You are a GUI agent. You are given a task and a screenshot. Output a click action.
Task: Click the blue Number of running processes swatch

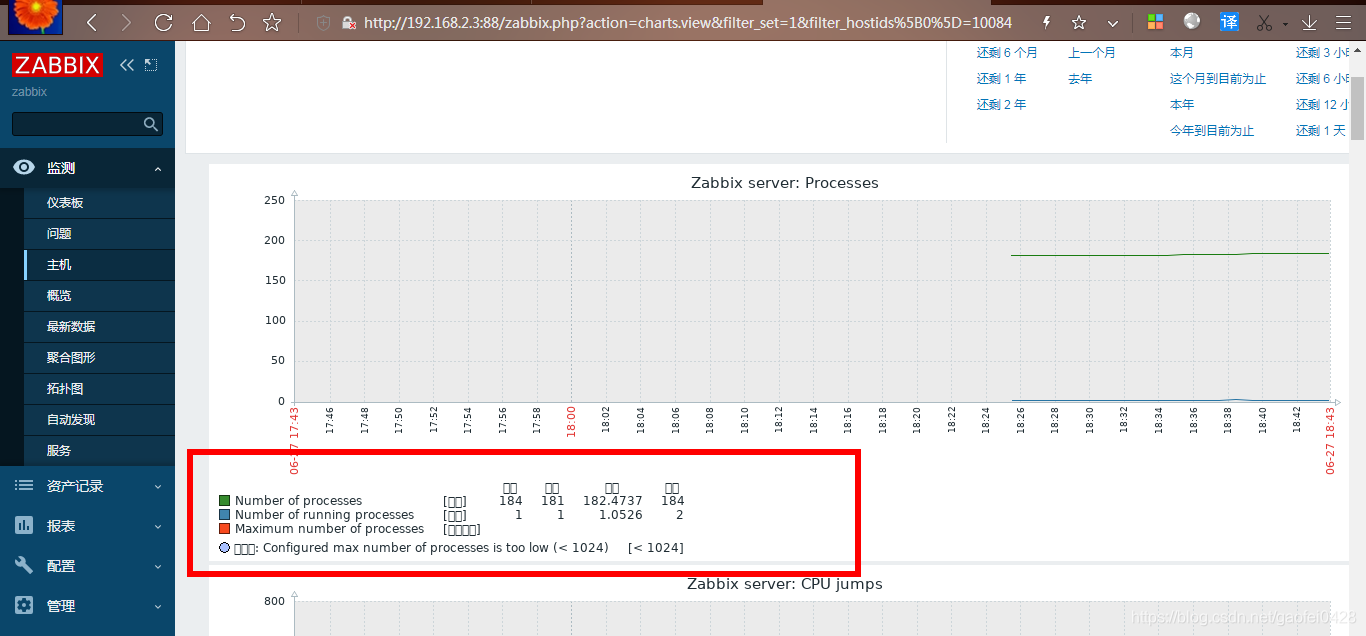[x=224, y=515]
